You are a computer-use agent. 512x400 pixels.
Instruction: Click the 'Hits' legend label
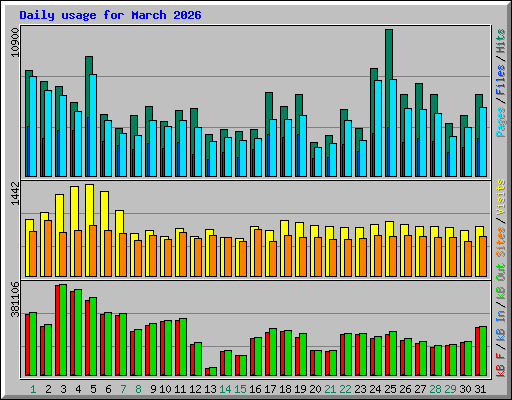pyautogui.click(x=501, y=41)
